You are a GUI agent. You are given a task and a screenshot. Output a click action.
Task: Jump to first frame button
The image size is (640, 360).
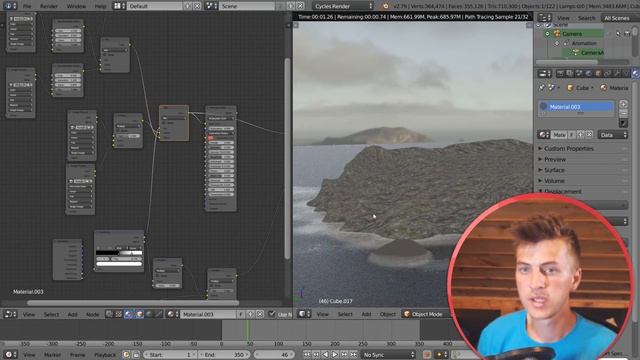click(307, 355)
